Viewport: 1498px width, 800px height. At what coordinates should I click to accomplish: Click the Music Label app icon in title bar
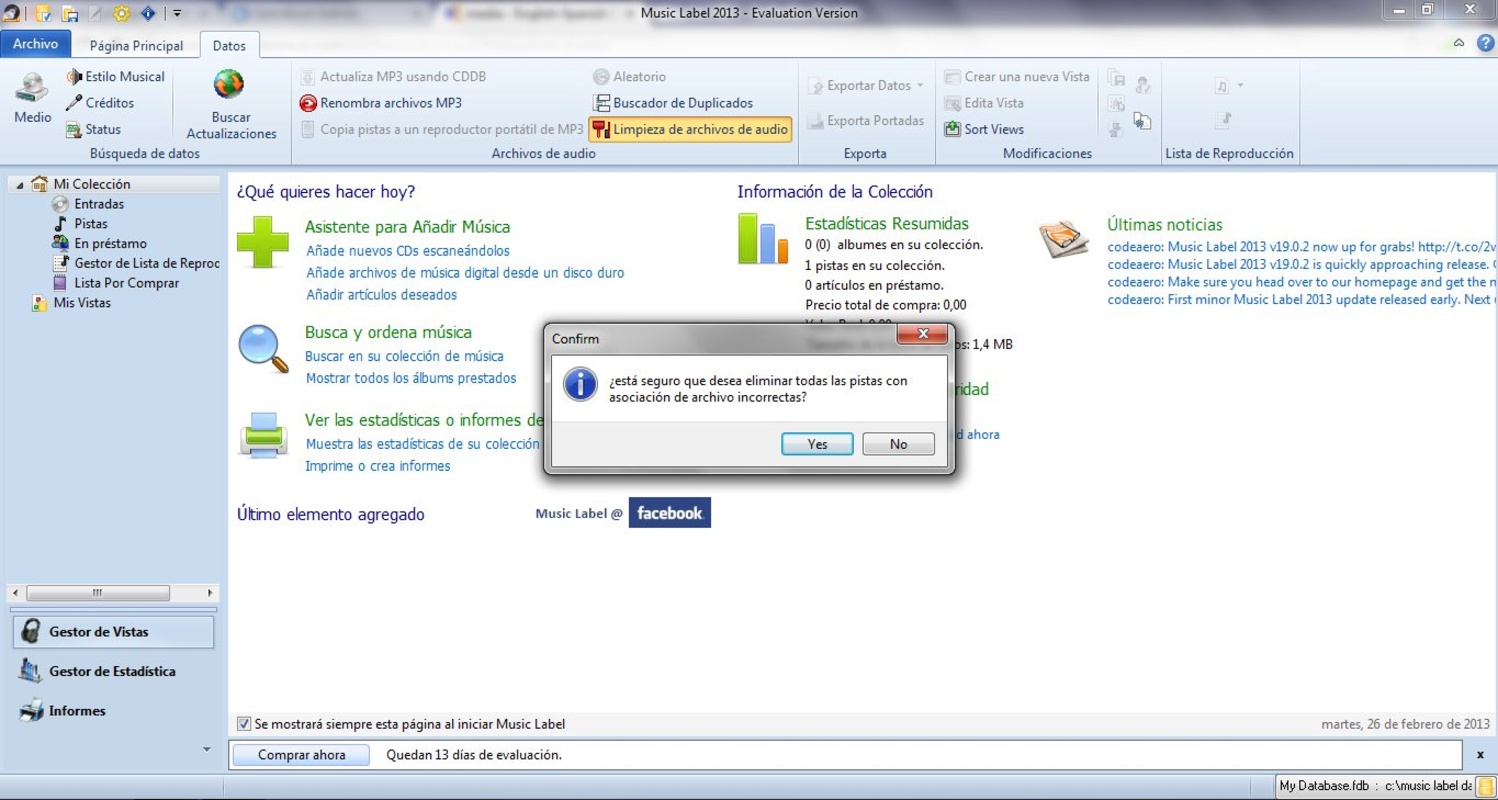click(x=12, y=13)
